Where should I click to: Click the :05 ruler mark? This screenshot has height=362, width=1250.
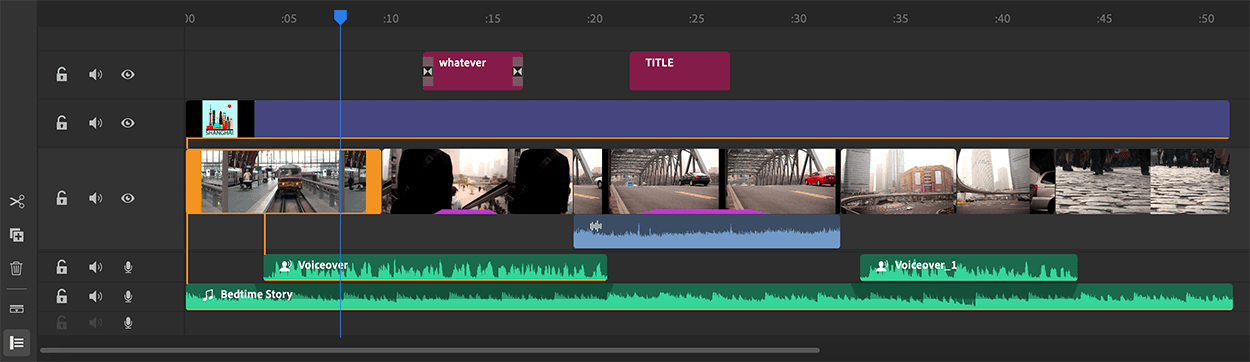tap(288, 19)
